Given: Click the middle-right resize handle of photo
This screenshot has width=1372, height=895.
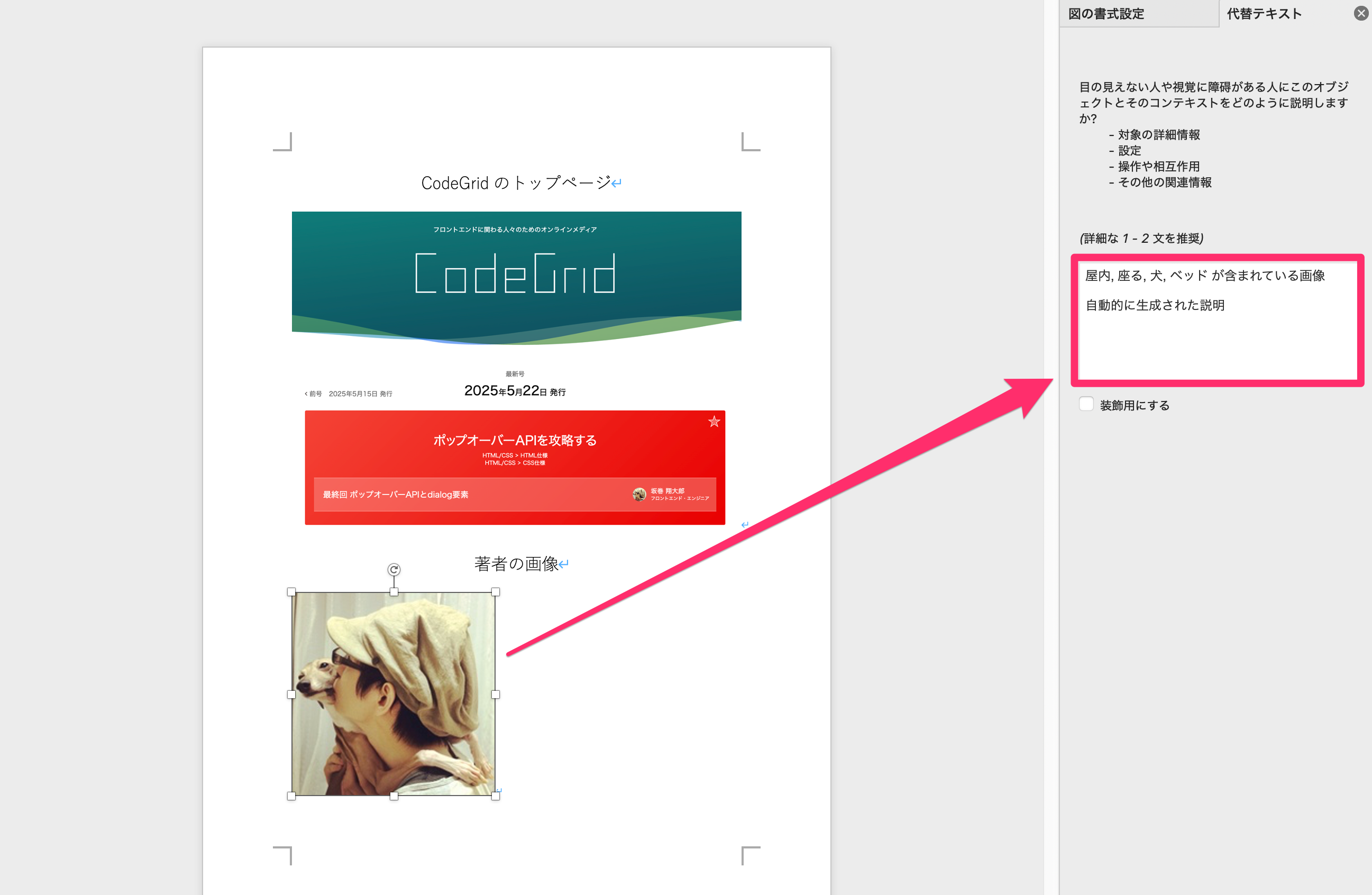Looking at the screenshot, I should (x=495, y=695).
